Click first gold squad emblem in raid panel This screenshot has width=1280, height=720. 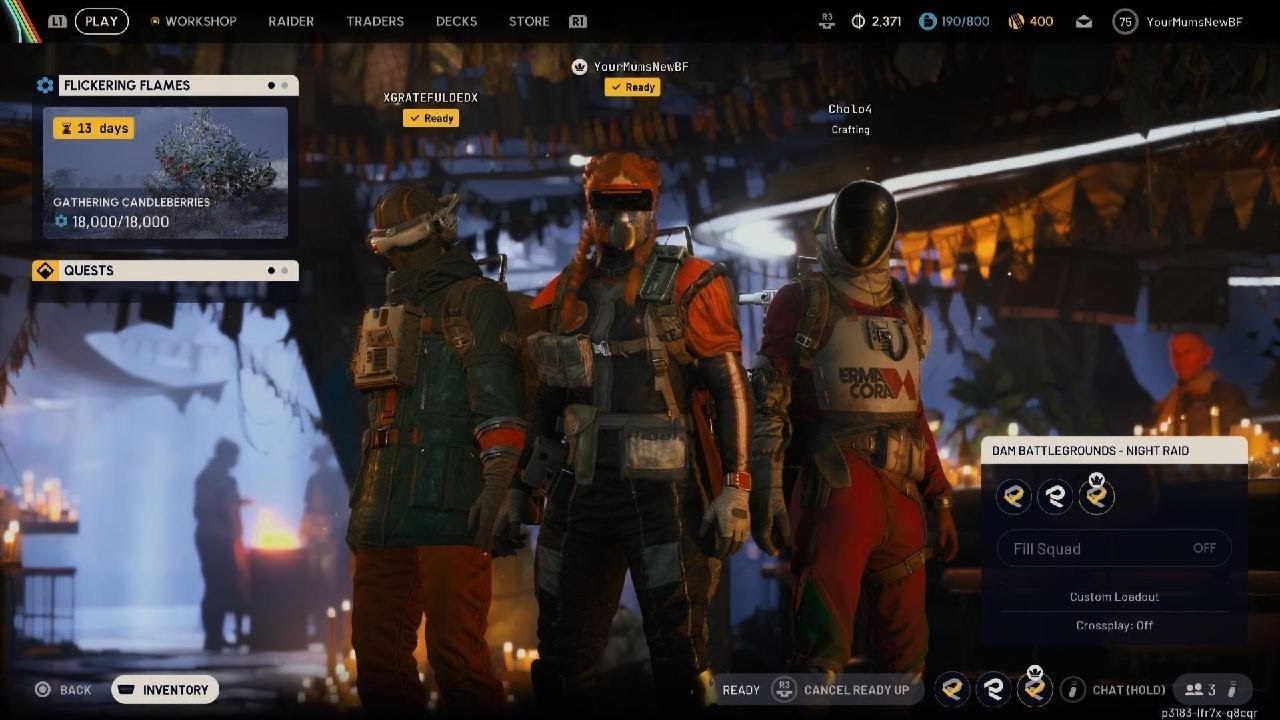1014,496
